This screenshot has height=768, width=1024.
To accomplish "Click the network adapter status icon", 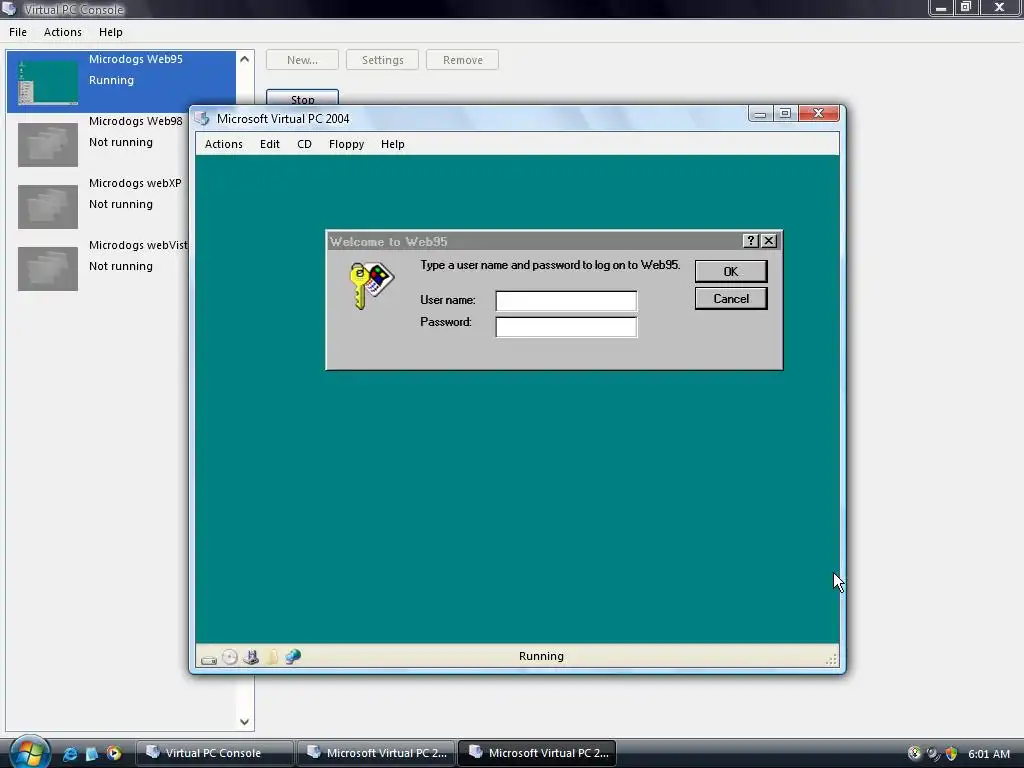I will click(x=293, y=656).
